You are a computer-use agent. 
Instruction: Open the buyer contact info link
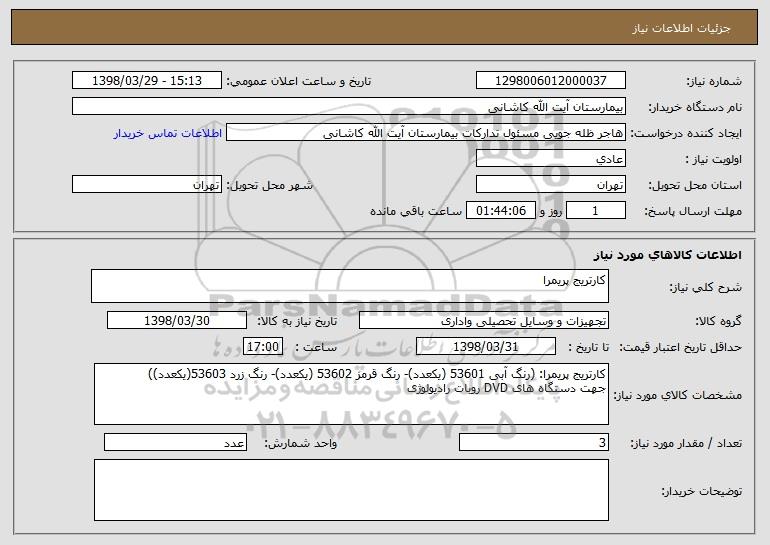point(168,133)
